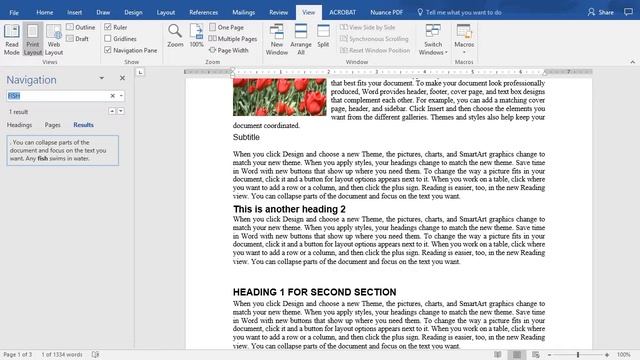This screenshot has width=640, height=360.
Task: Select Print Layout view
Action: (x=33, y=40)
